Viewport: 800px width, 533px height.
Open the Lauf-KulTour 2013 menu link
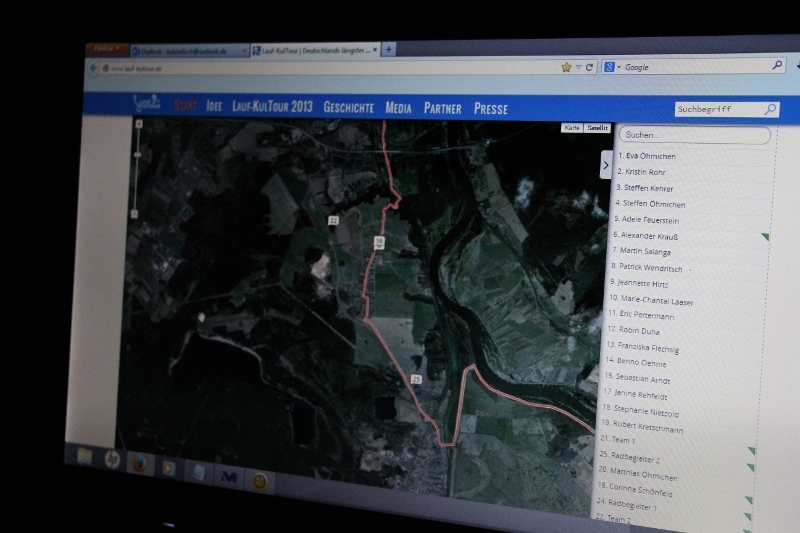pyautogui.click(x=271, y=106)
